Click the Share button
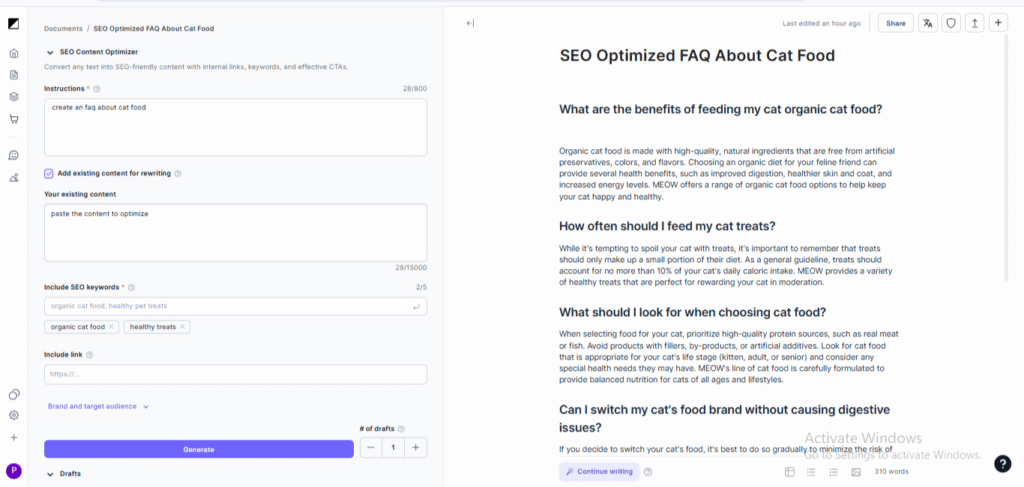The width and height of the screenshot is (1024, 487). tap(895, 23)
